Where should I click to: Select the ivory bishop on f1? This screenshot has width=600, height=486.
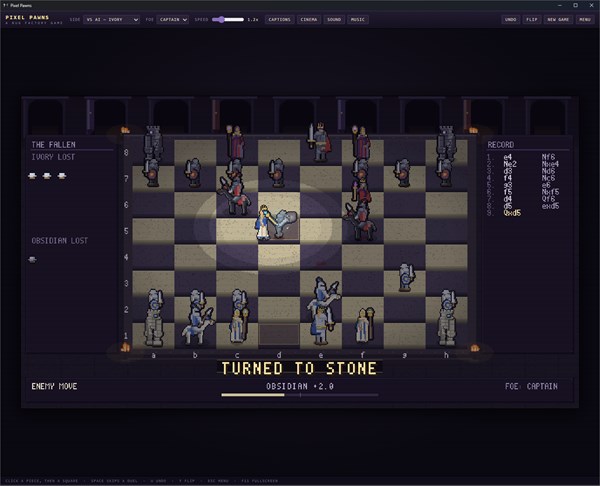(x=364, y=325)
